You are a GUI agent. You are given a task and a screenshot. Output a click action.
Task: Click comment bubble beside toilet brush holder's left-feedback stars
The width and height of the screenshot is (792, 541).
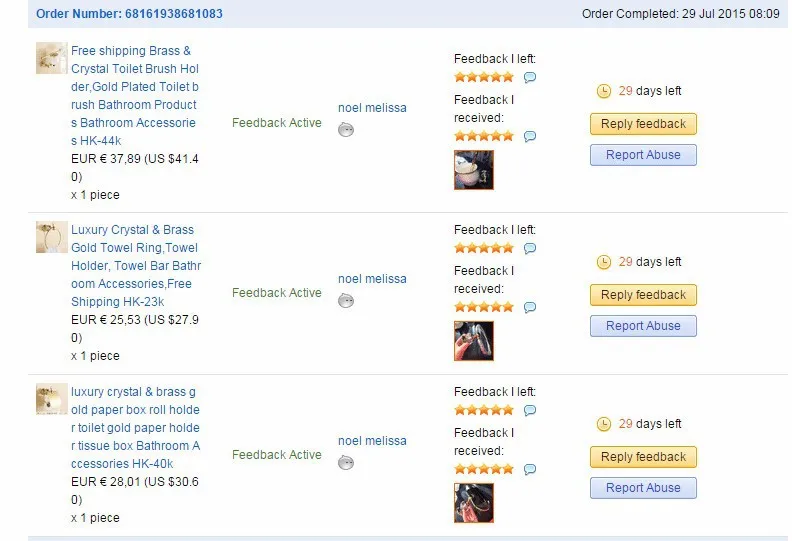[530, 77]
